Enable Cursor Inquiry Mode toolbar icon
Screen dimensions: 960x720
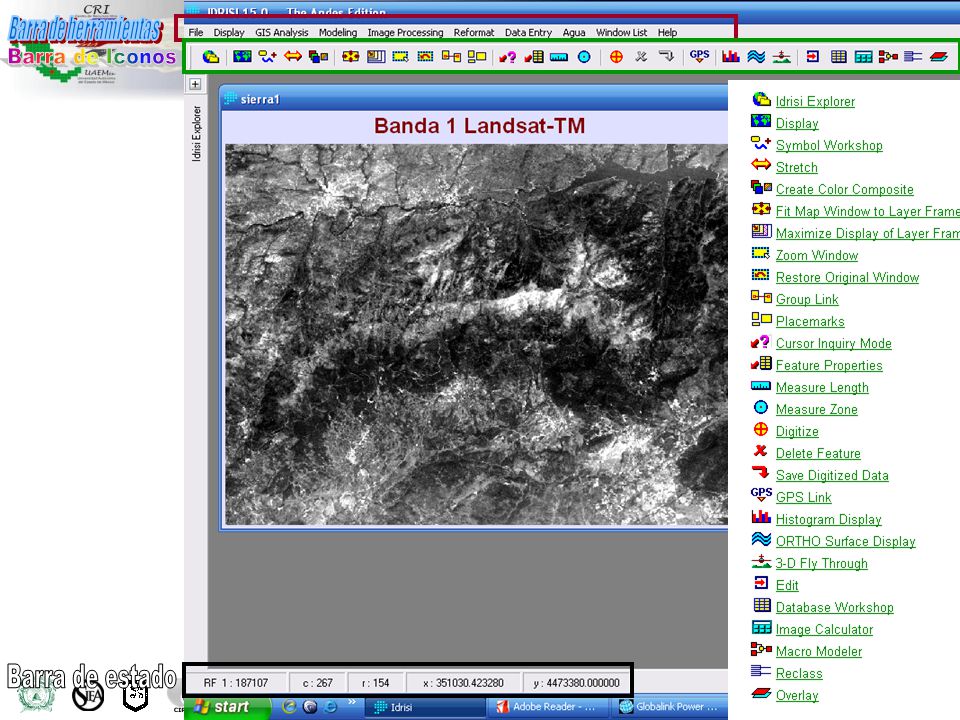508,57
